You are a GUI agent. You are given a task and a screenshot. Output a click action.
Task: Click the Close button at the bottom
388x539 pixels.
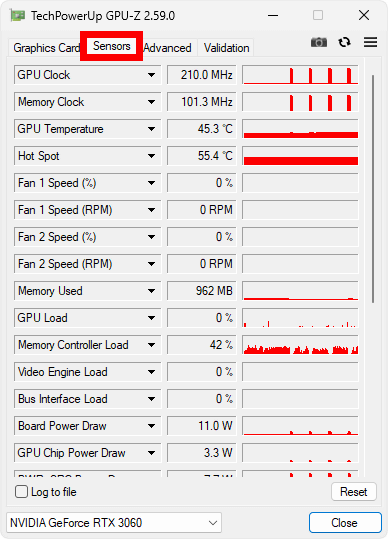pyautogui.click(x=345, y=522)
